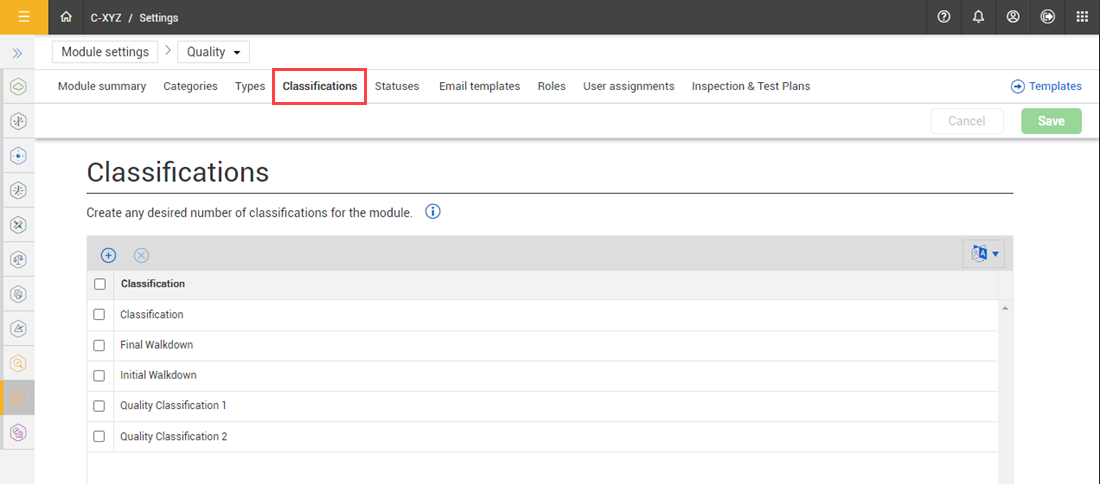Screen dimensions: 1100x484
Task: Click the logout arrow icon
Action: (x=1047, y=17)
